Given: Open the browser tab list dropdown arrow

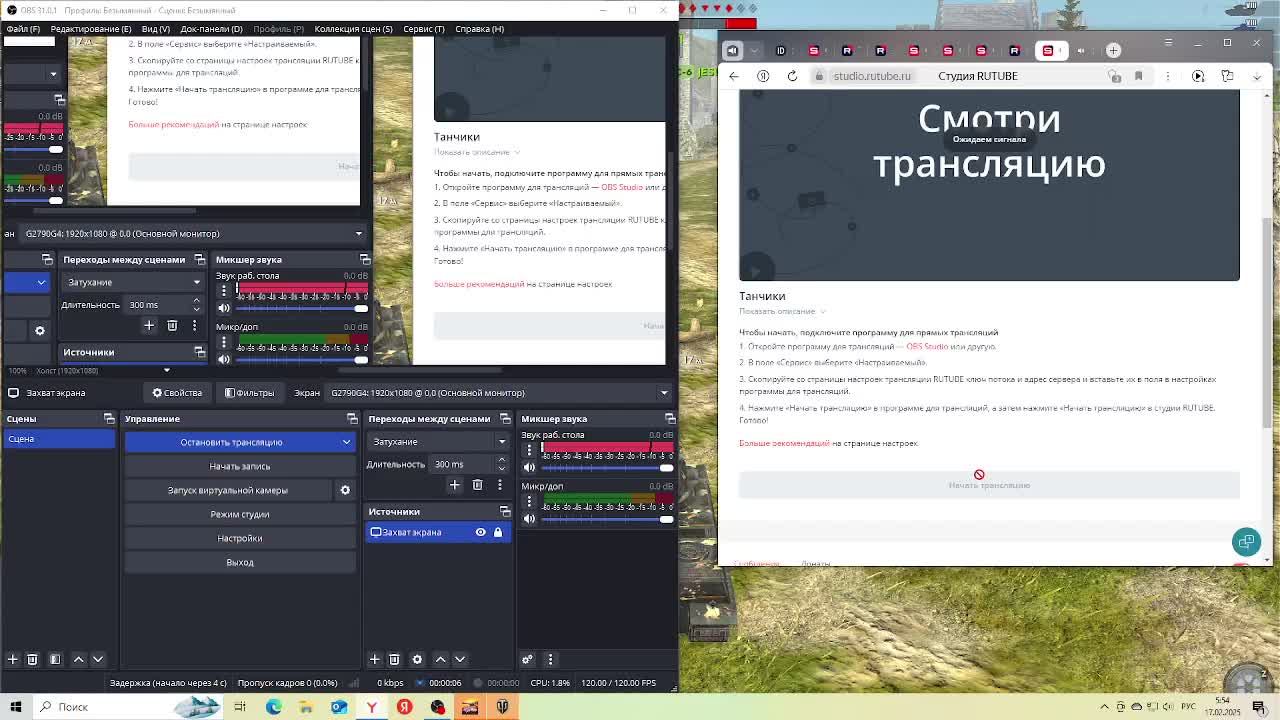Looking at the screenshot, I should [755, 50].
